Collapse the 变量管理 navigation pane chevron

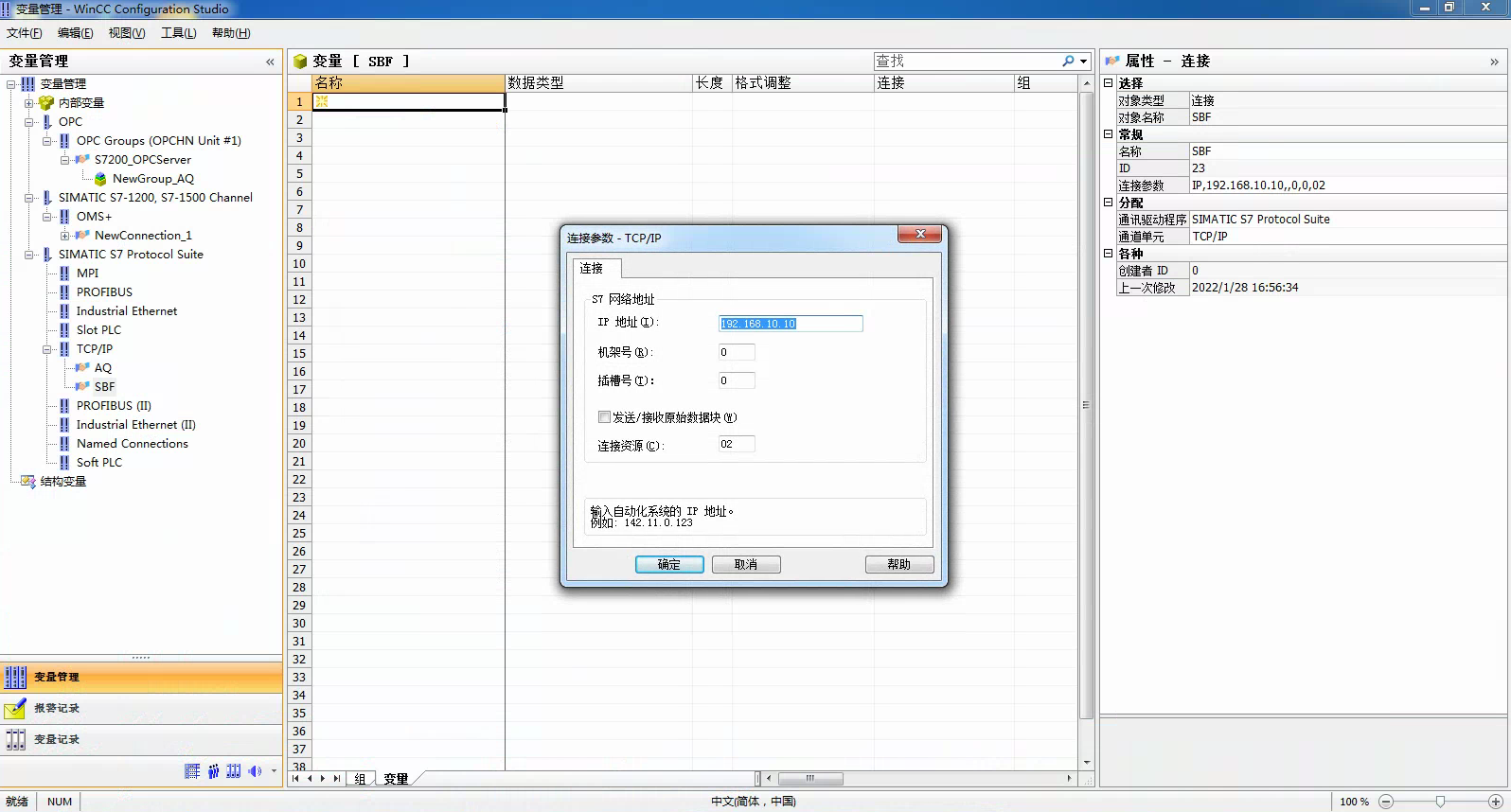pyautogui.click(x=270, y=62)
